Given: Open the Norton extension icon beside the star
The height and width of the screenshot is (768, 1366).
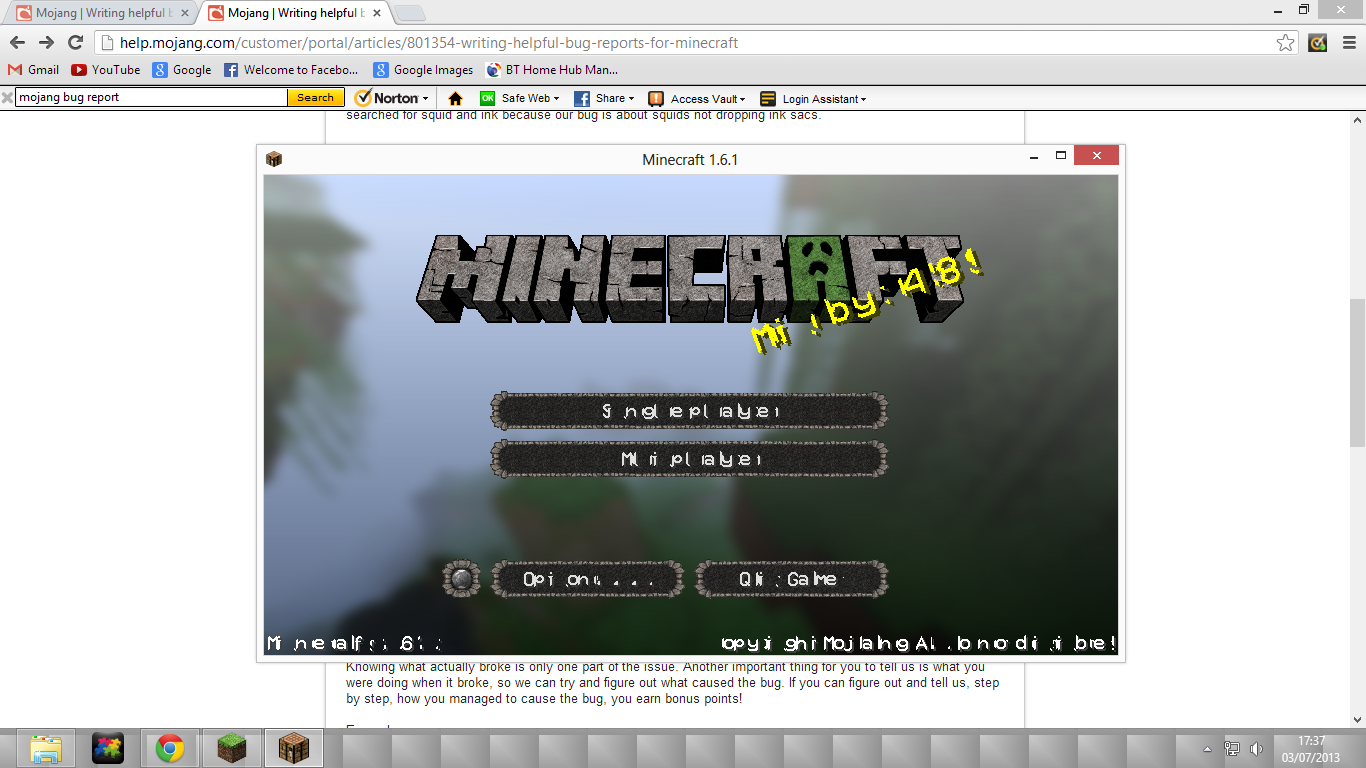Looking at the screenshot, I should click(1318, 42).
